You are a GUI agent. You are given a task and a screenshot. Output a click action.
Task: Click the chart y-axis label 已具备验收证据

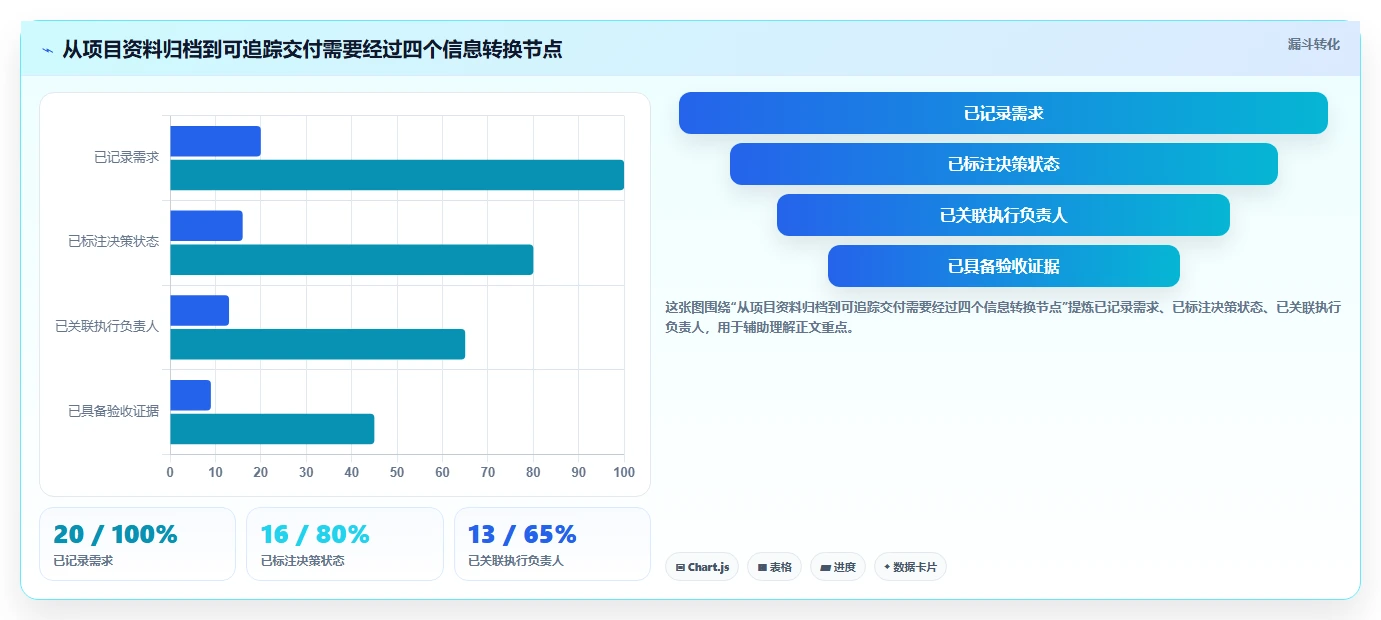pos(113,410)
